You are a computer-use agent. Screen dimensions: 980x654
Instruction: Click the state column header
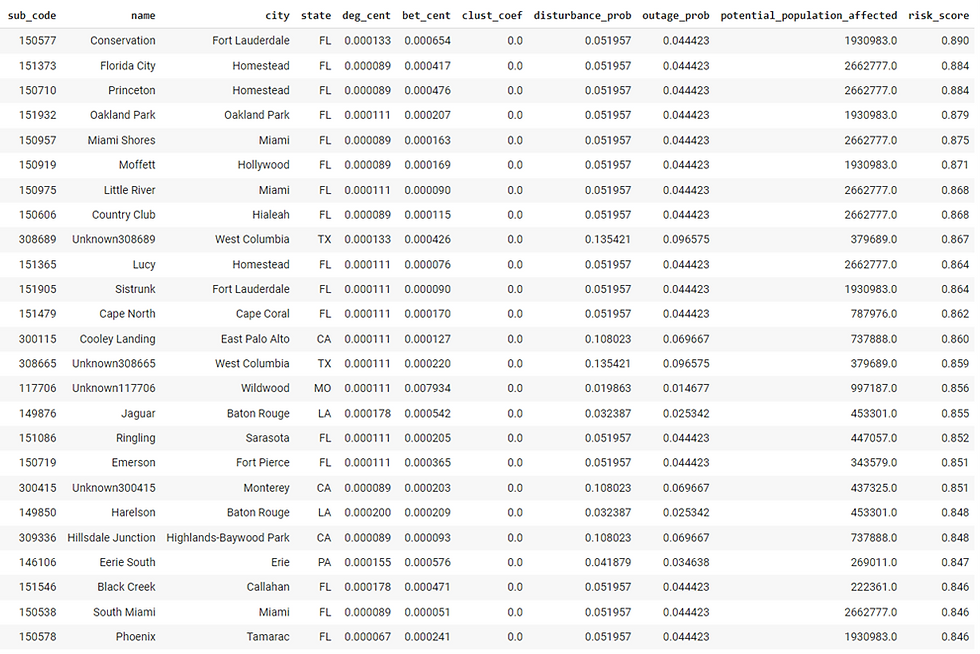click(316, 16)
